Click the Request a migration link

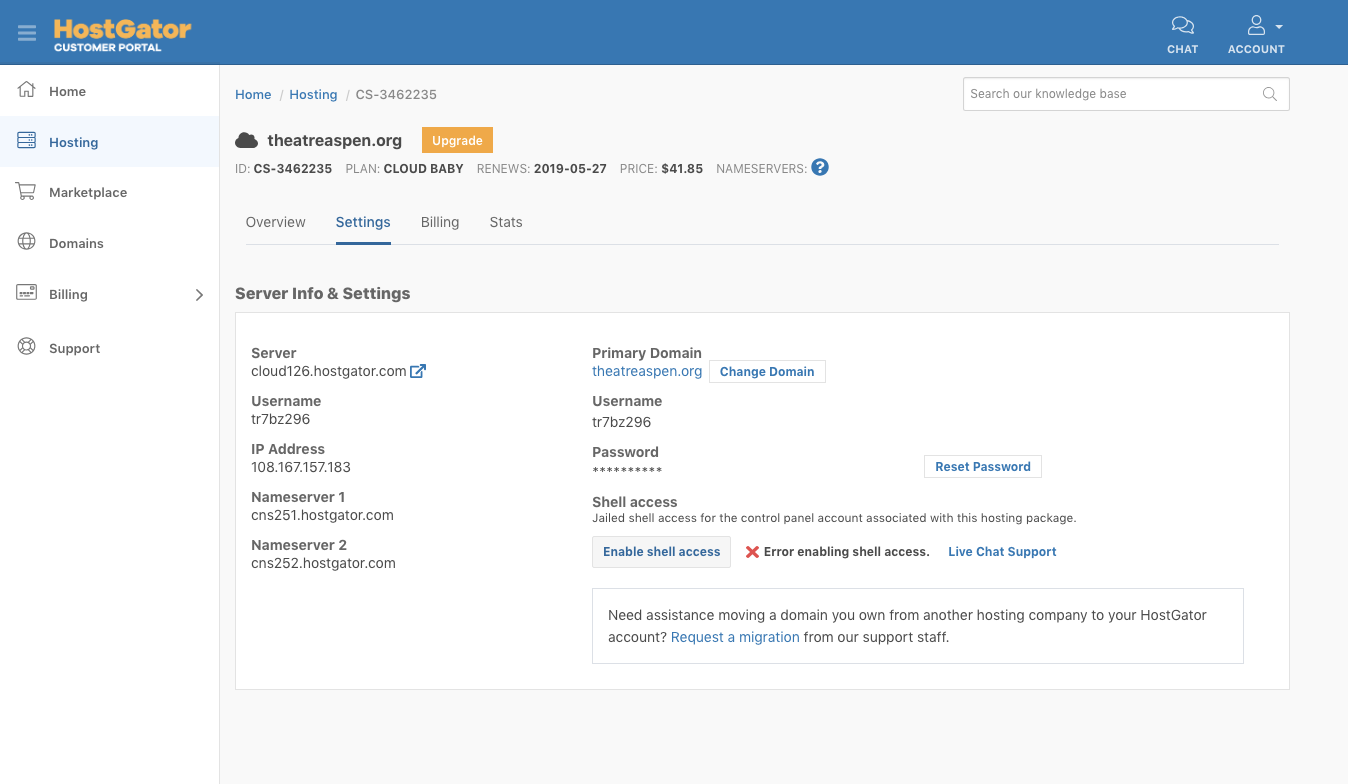[x=735, y=637]
